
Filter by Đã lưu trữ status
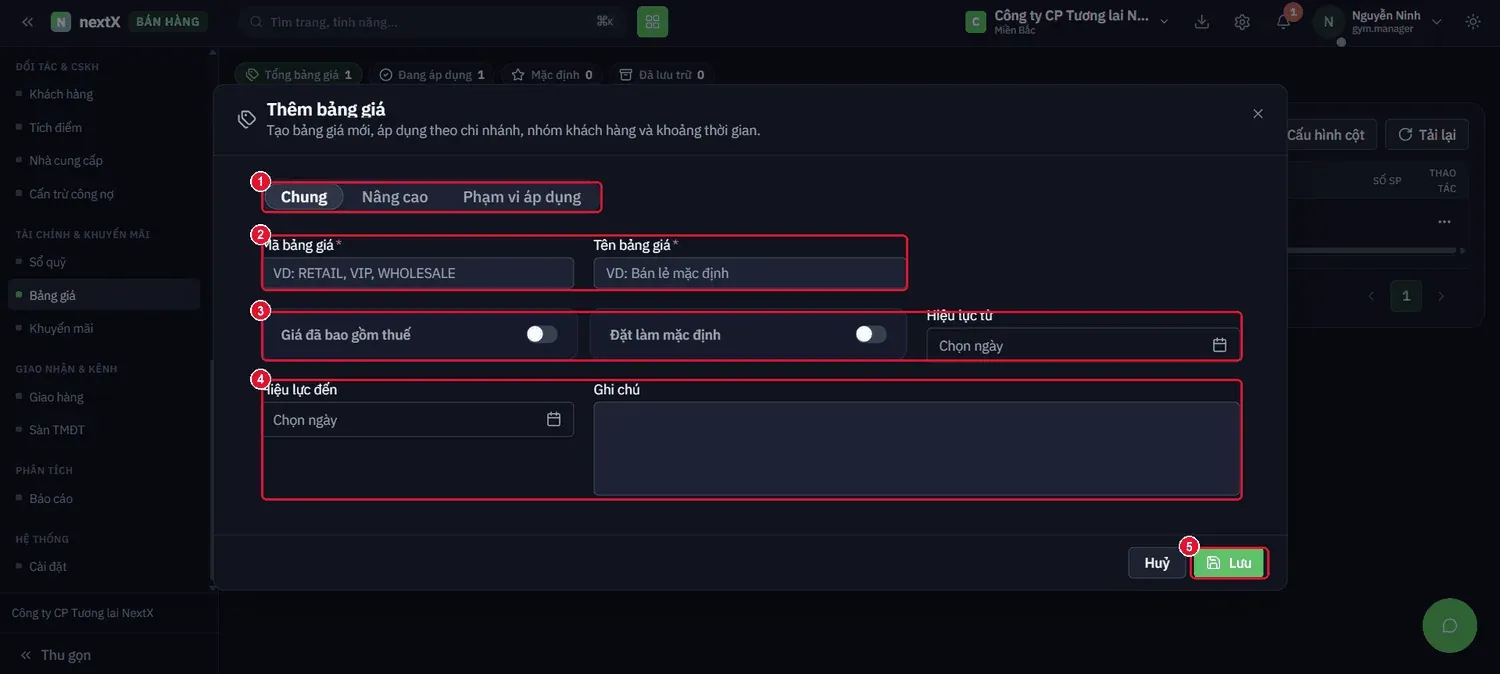tap(662, 75)
